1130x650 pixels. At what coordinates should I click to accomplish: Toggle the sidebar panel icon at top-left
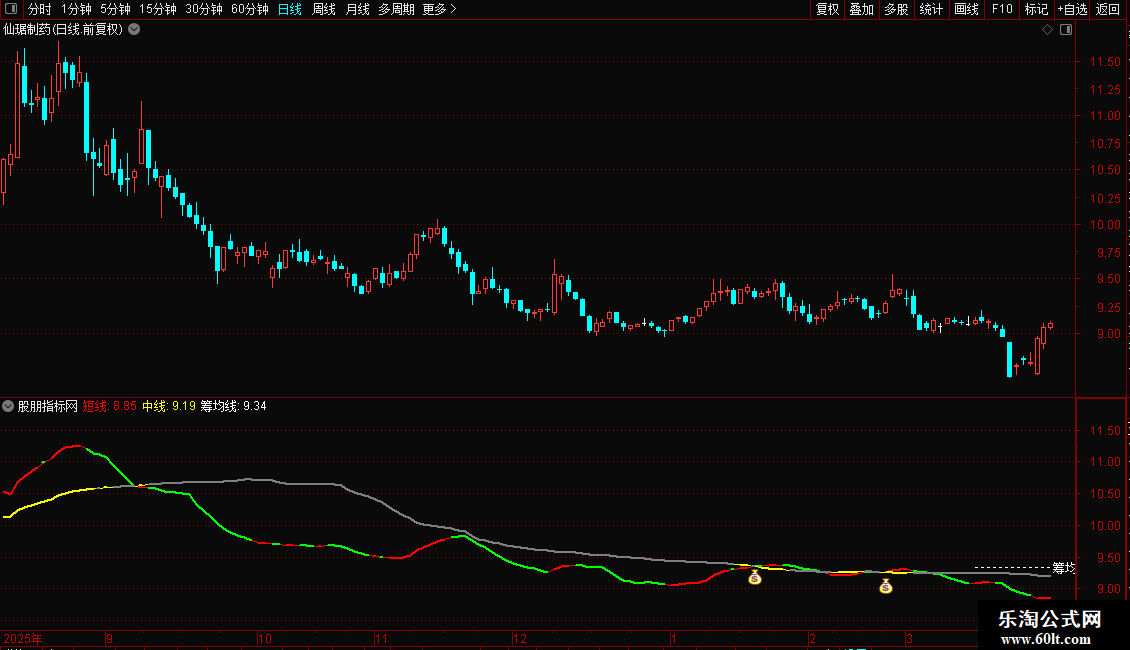tap(11, 9)
